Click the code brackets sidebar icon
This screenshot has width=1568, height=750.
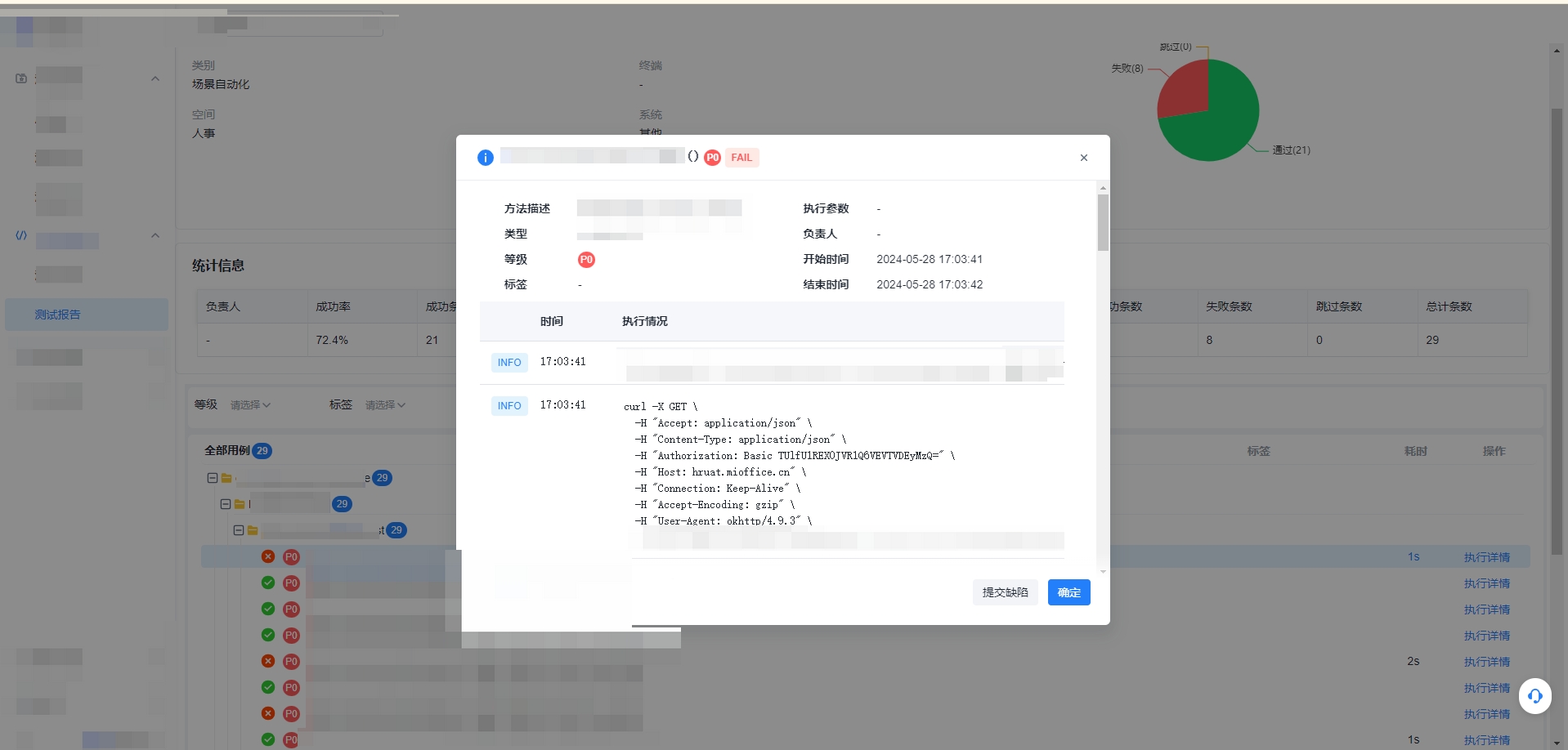(21, 235)
